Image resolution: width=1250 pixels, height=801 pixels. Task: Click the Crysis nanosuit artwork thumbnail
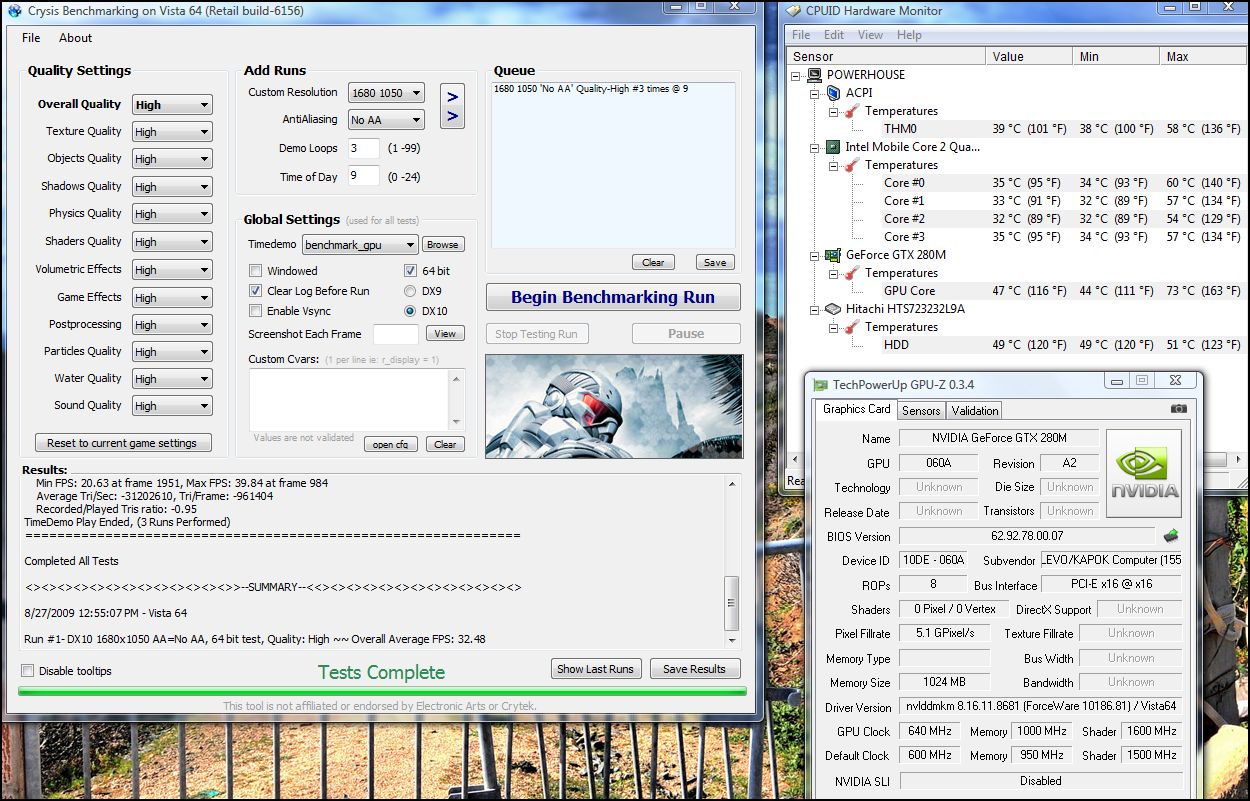click(614, 405)
